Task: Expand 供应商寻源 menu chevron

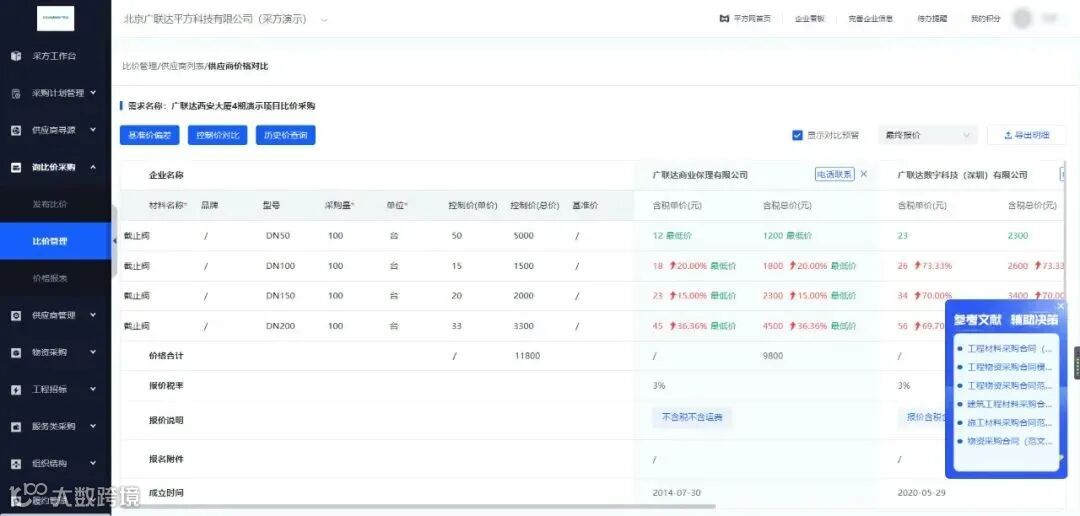Action: click(x=94, y=130)
